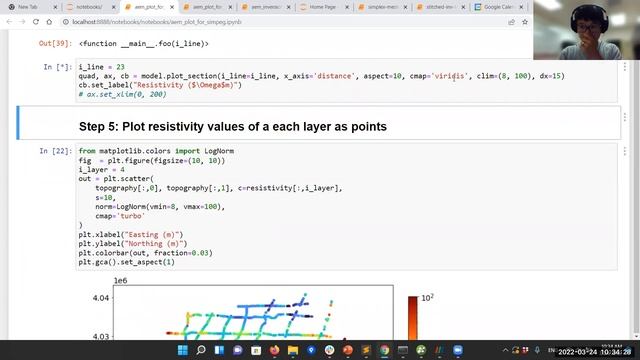View site information icon in address bar
Viewport: 640px width, 360px height.
point(65,22)
